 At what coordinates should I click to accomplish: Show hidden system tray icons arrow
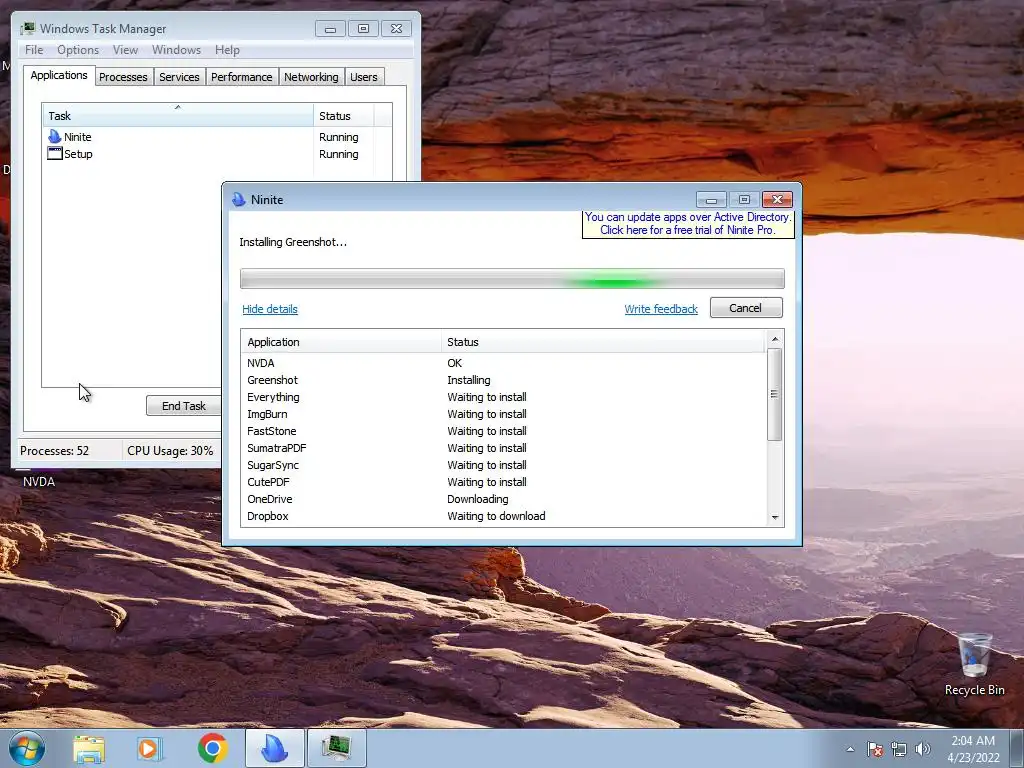(x=850, y=749)
